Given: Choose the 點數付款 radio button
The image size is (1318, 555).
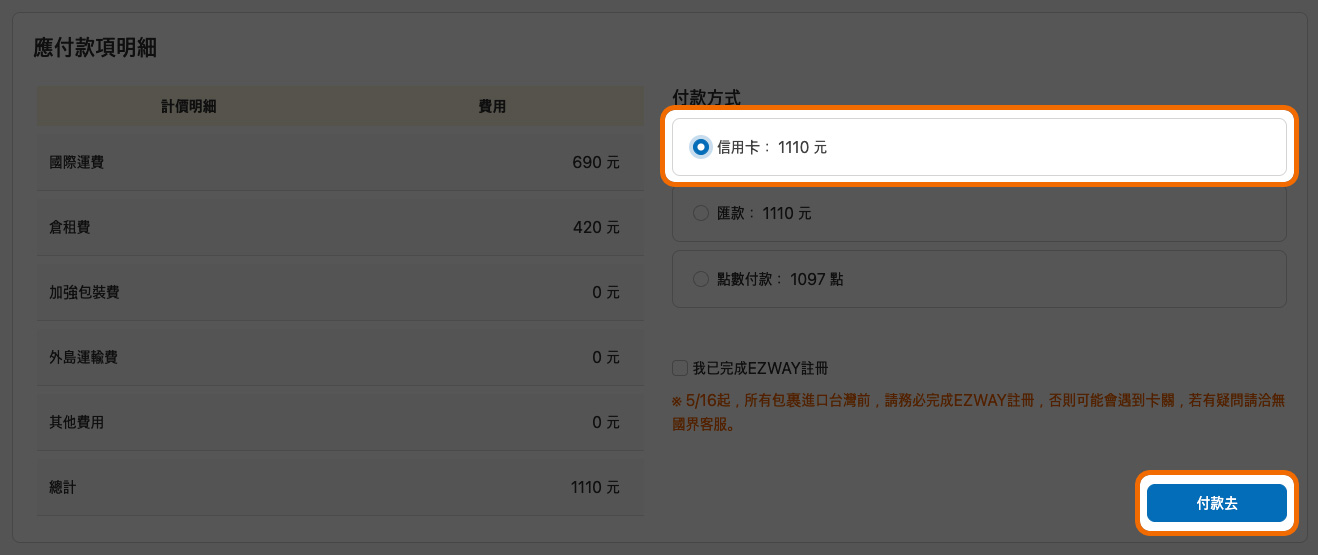Looking at the screenshot, I should [x=700, y=279].
